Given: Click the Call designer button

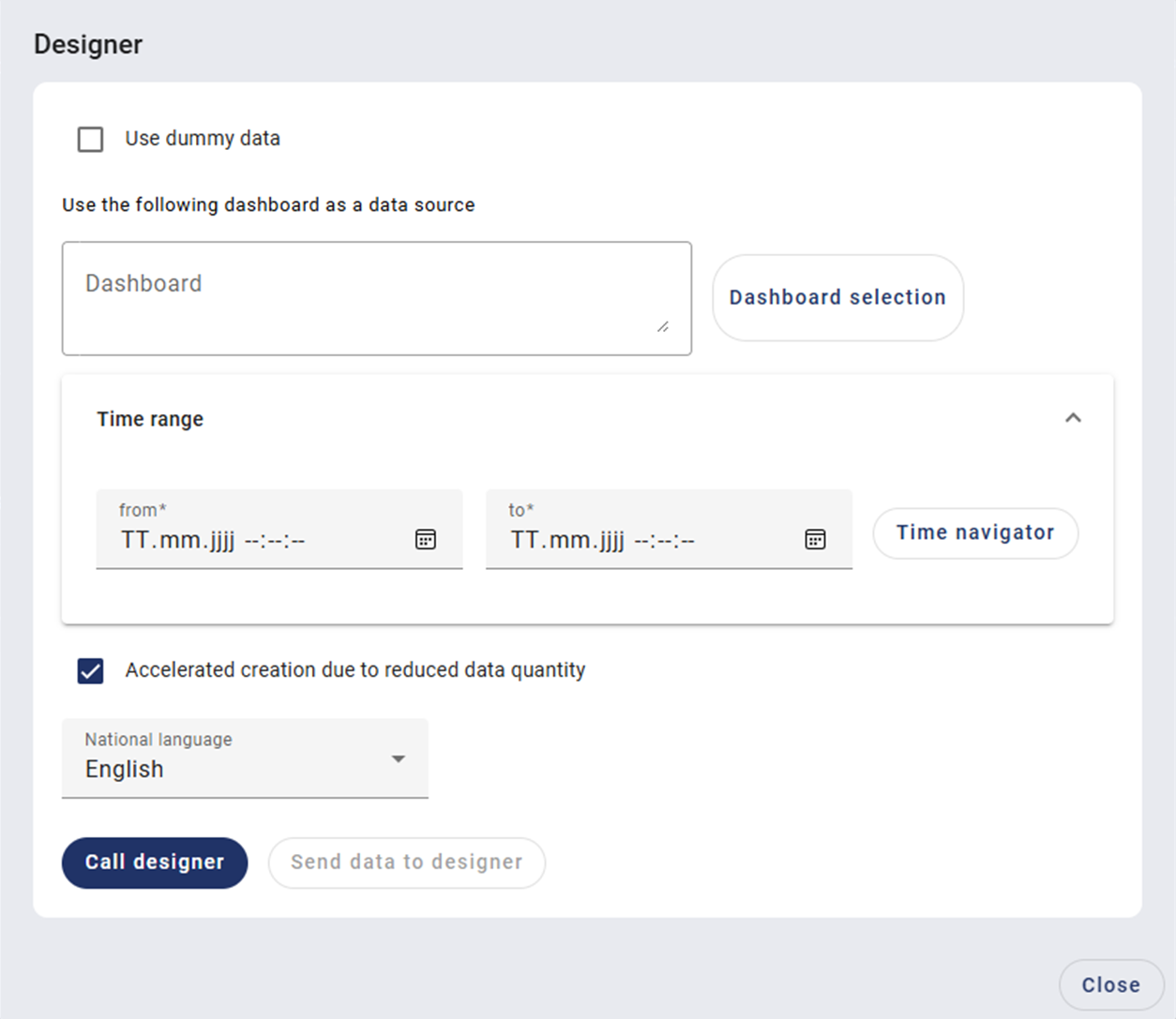Looking at the screenshot, I should 155,862.
